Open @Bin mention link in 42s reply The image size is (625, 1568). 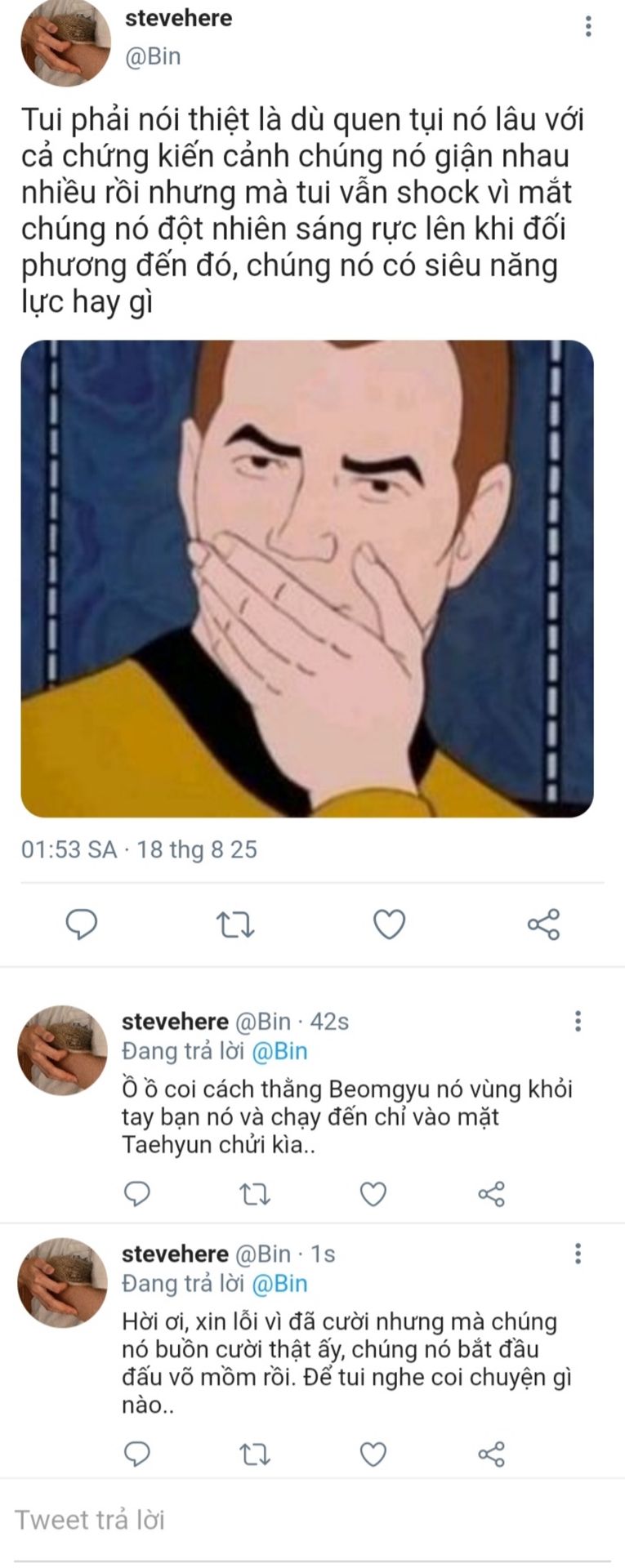(x=279, y=1051)
